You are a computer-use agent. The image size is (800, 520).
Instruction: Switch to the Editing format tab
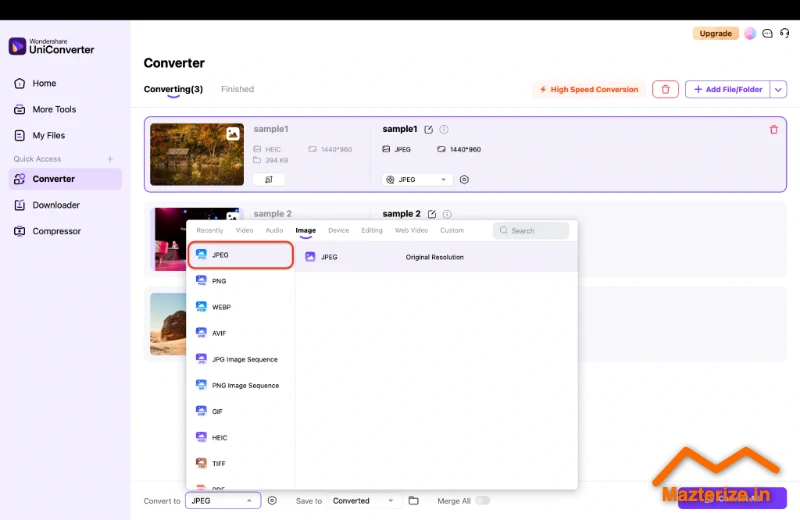point(372,230)
